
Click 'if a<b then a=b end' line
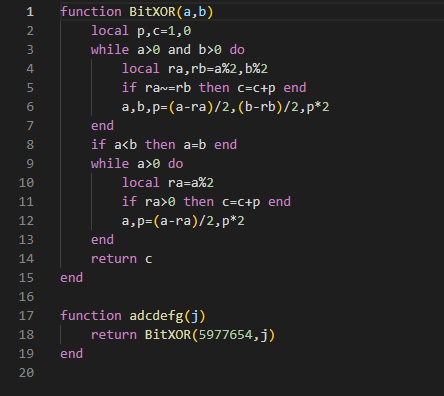tap(164, 145)
